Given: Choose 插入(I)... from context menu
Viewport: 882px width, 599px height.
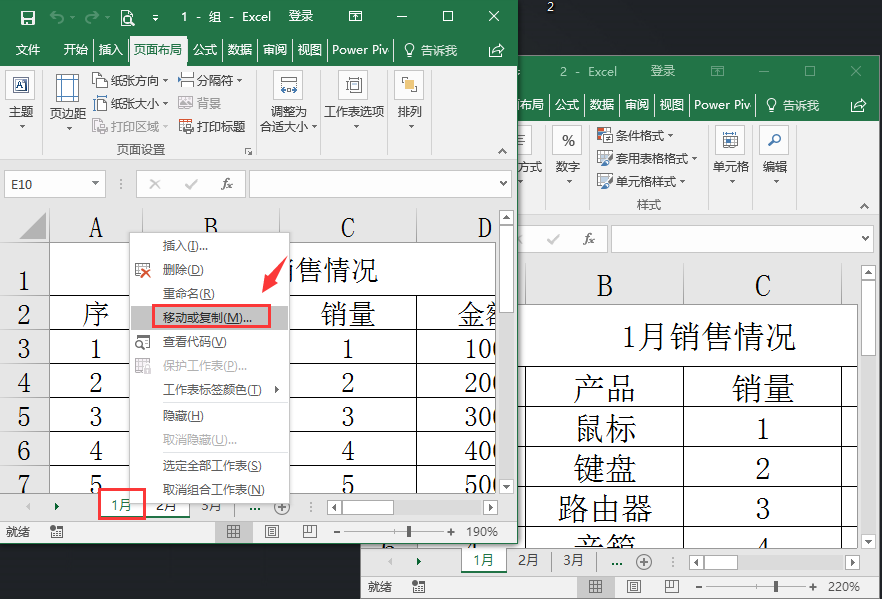Looking at the screenshot, I should tap(209, 246).
